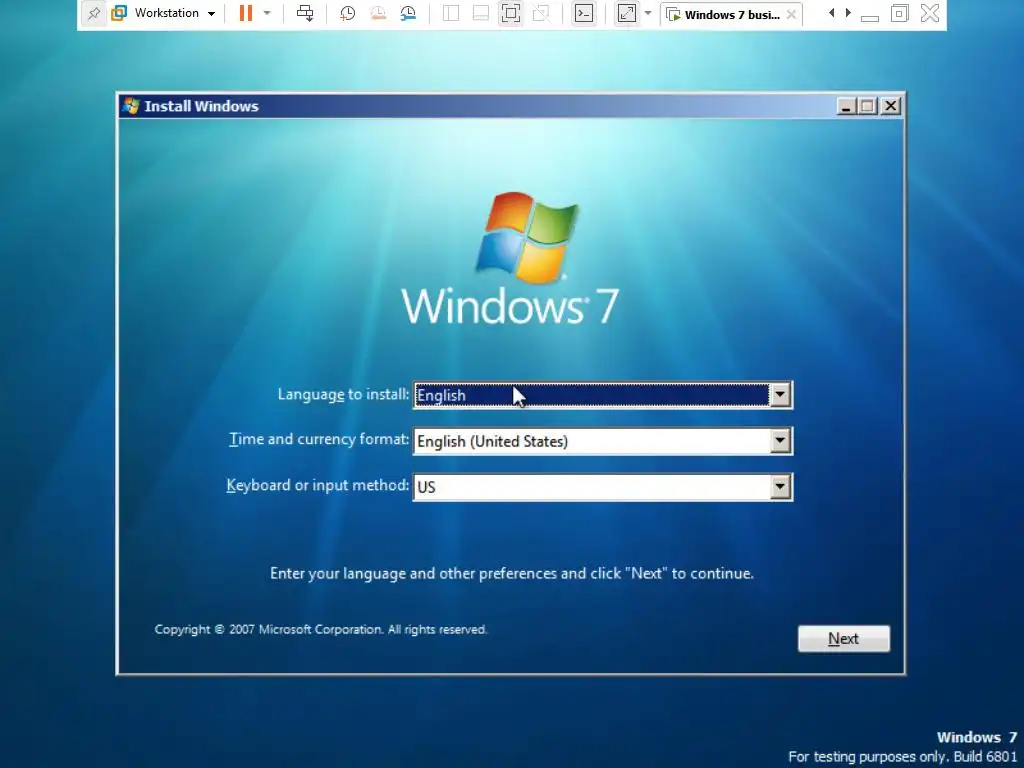Open the snapshot manager
Viewport: 1024px width, 768px height.
408,13
